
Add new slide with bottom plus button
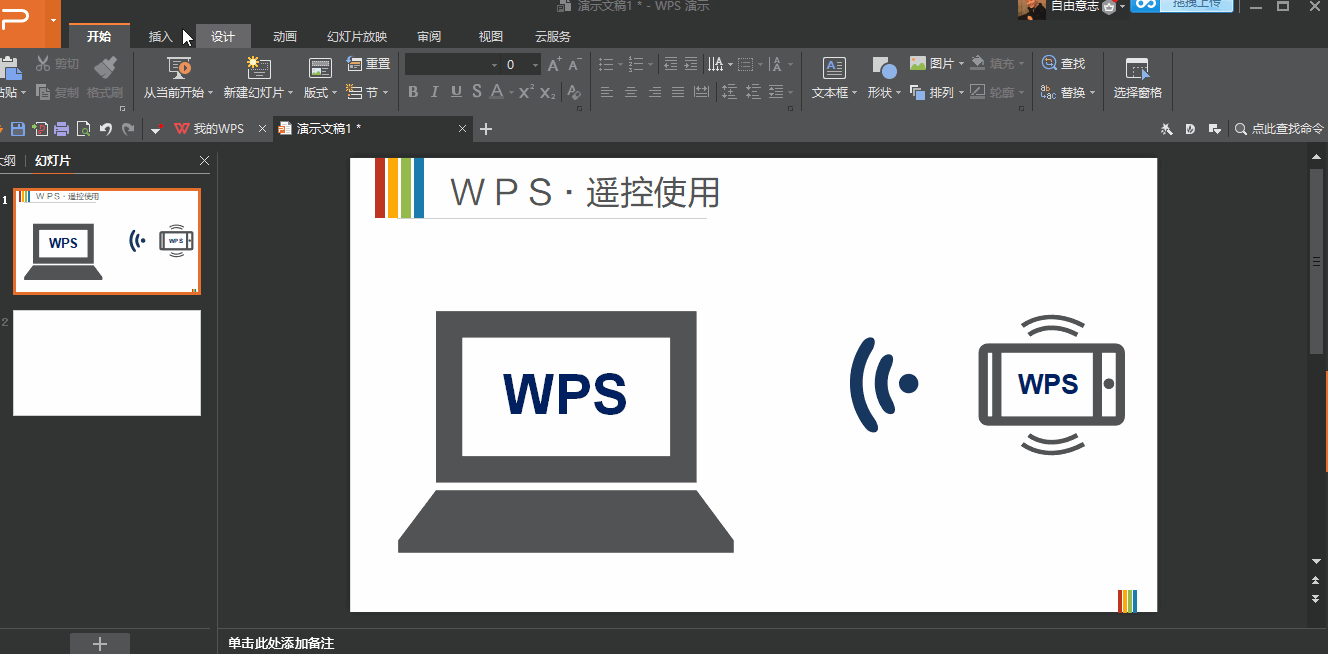point(99,644)
